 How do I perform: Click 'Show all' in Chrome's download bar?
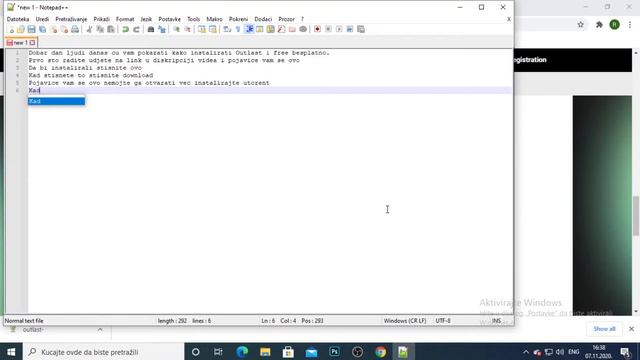coord(604,329)
